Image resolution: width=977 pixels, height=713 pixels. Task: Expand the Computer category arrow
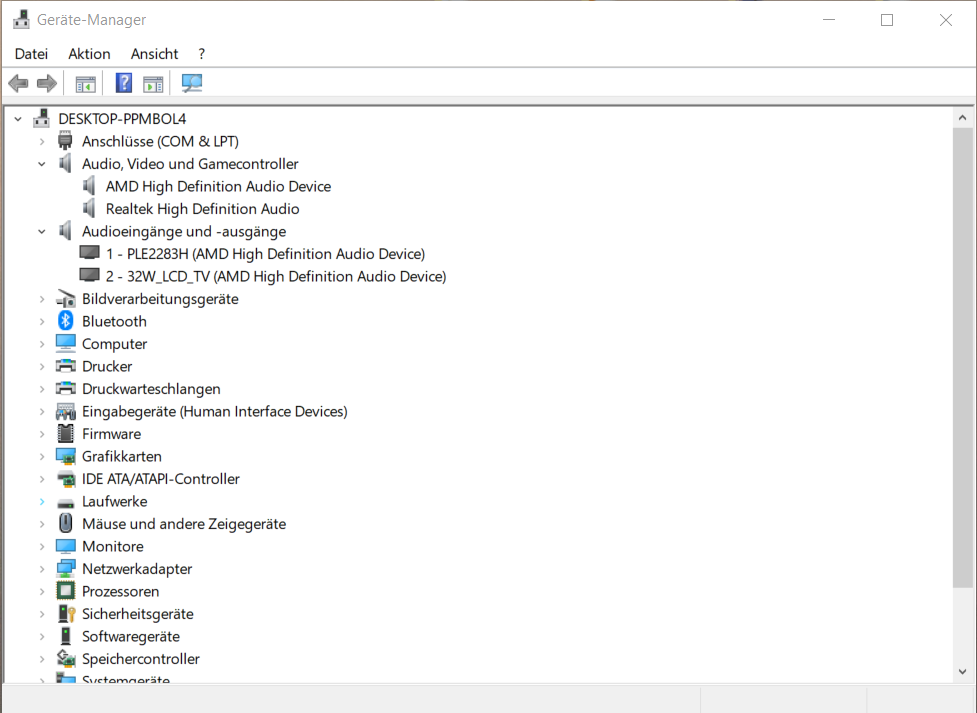pyautogui.click(x=42, y=344)
